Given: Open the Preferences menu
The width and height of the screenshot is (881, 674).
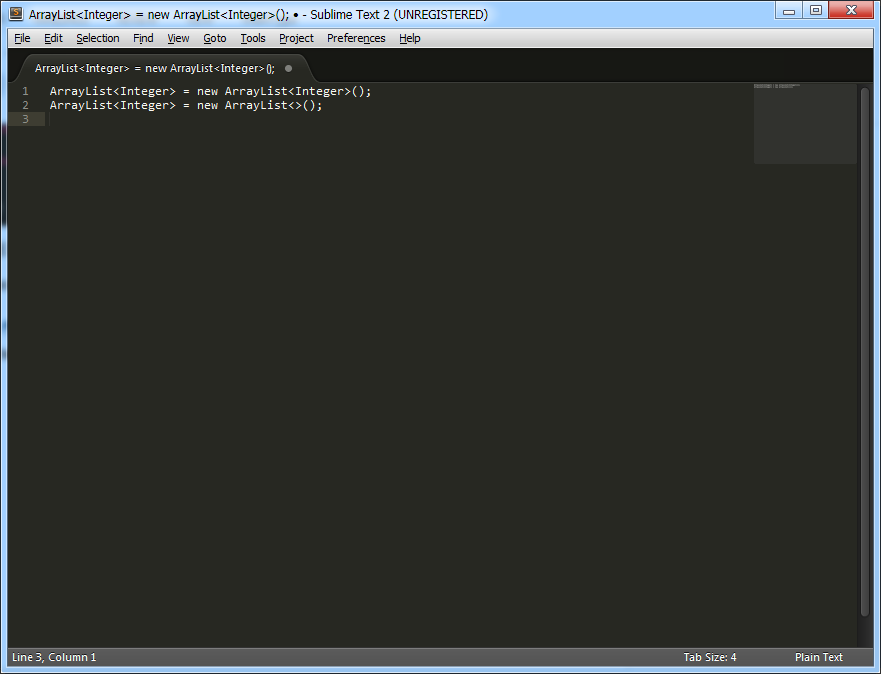Looking at the screenshot, I should tap(356, 38).
